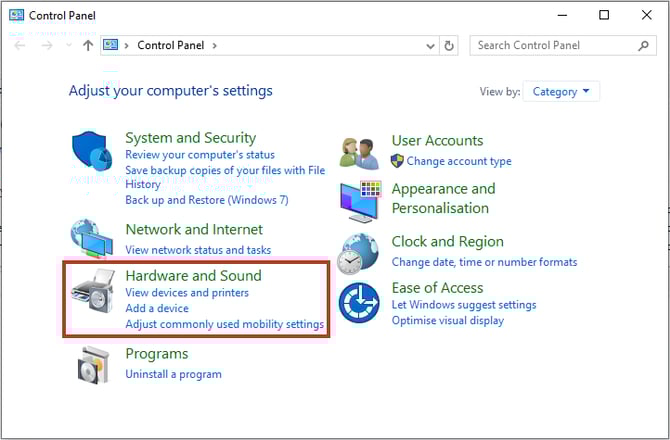The width and height of the screenshot is (670, 440).
Task: Select Change account type link
Action: pyautogui.click(x=459, y=161)
